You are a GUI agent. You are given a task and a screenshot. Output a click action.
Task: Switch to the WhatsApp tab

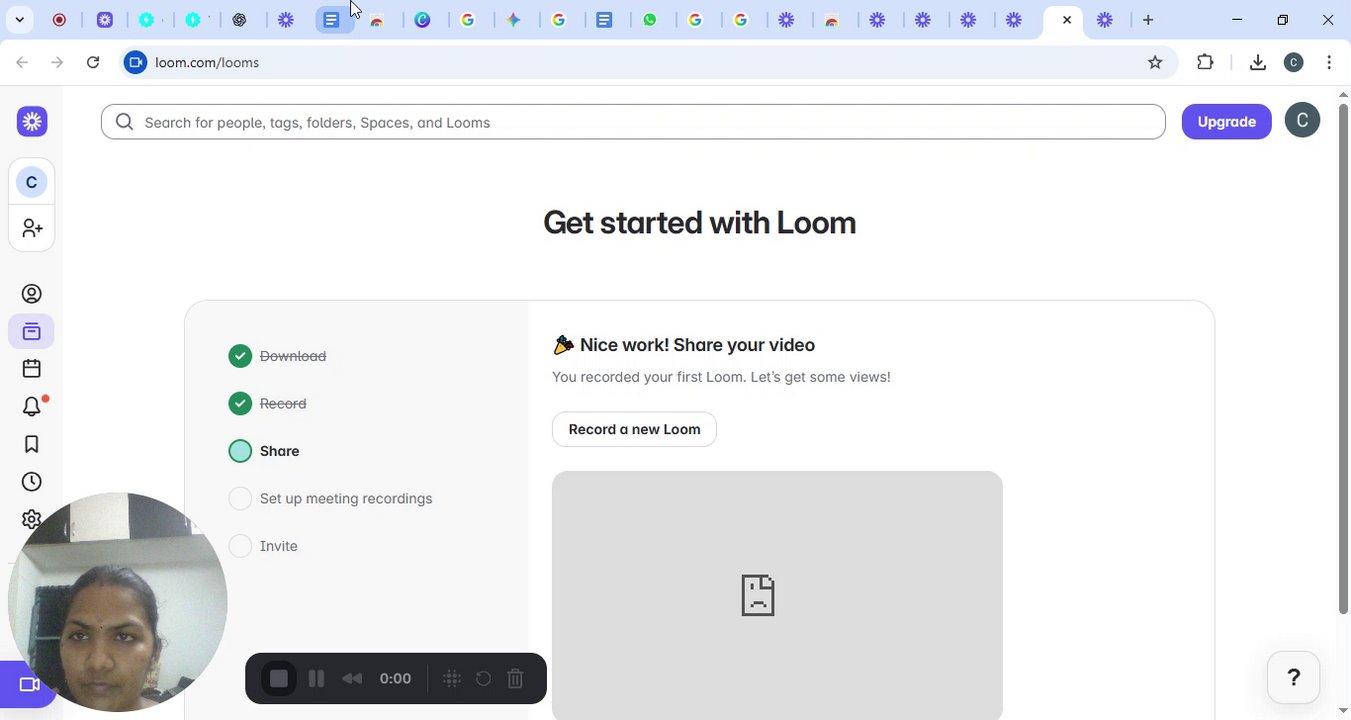pyautogui.click(x=651, y=20)
